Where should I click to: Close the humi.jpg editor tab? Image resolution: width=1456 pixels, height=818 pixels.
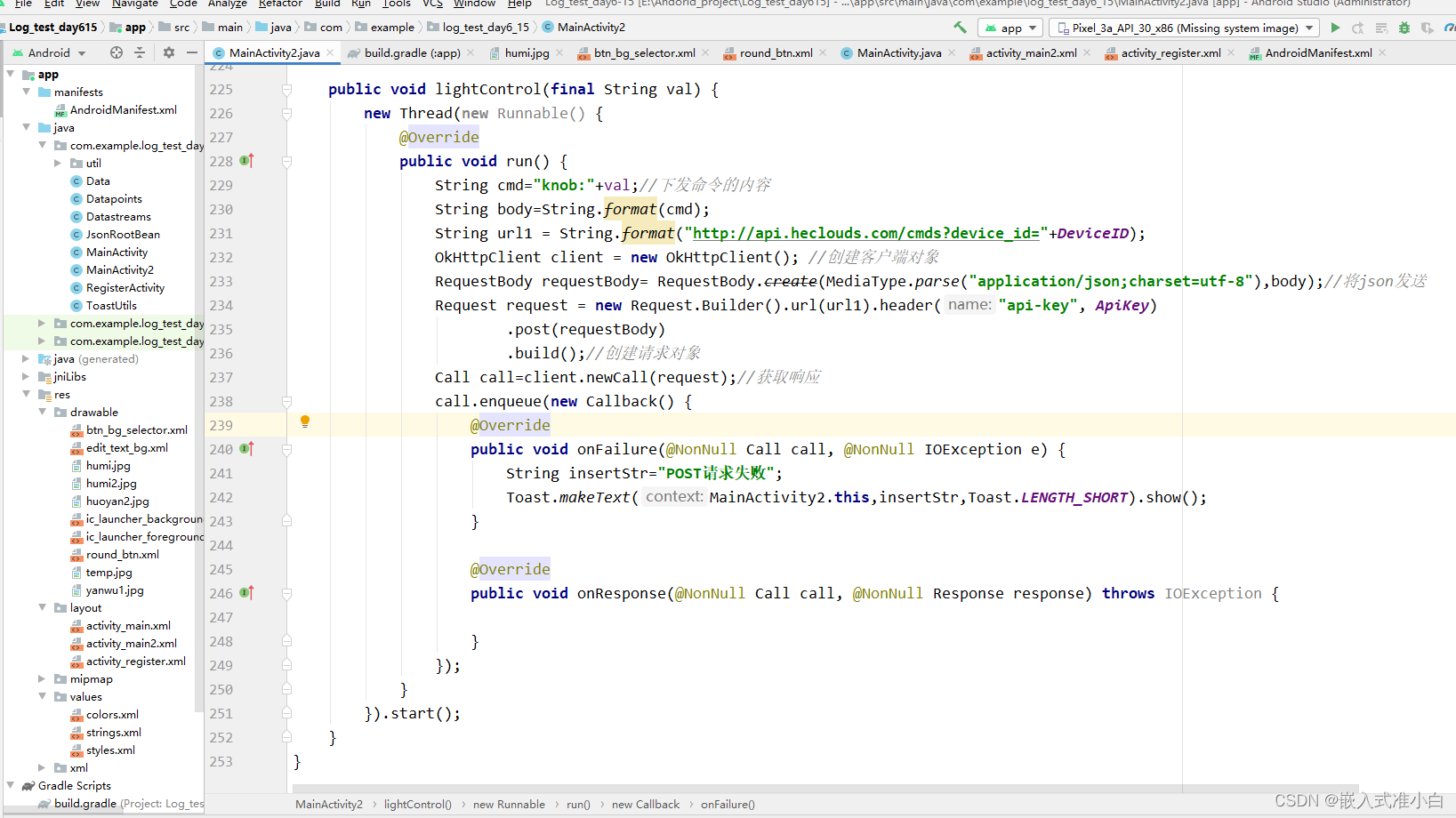[x=559, y=52]
